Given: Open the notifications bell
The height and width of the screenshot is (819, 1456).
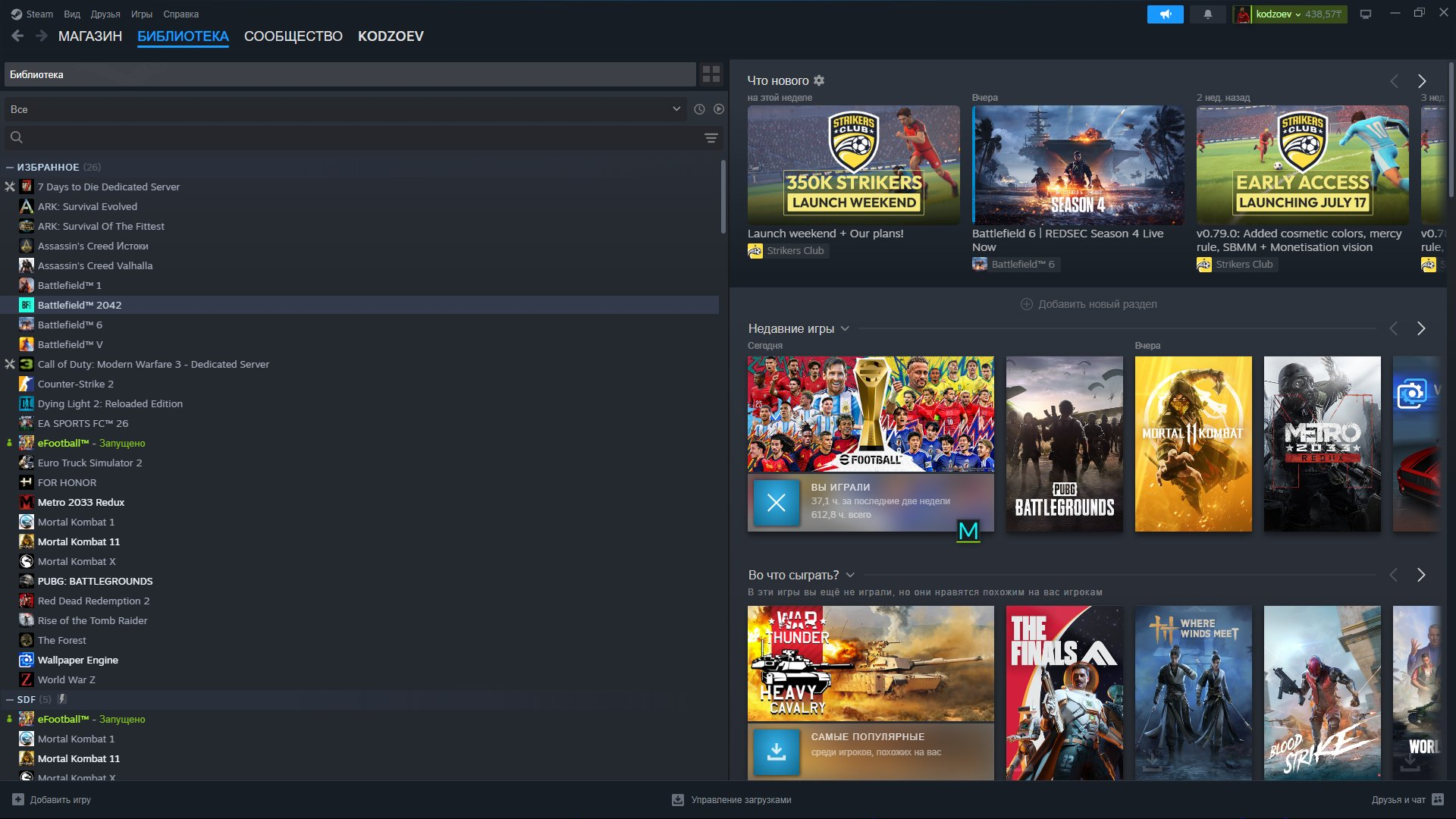Looking at the screenshot, I should [1208, 14].
